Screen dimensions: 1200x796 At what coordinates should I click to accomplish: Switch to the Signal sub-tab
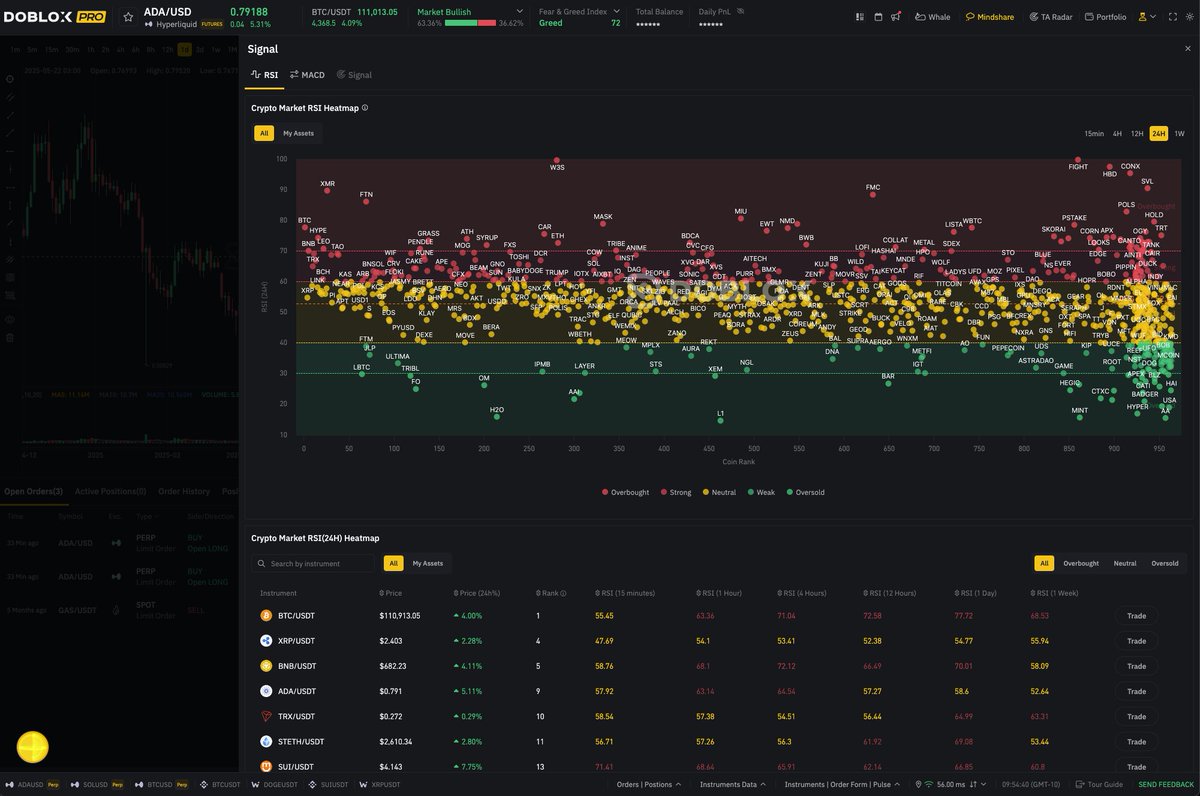click(354, 75)
